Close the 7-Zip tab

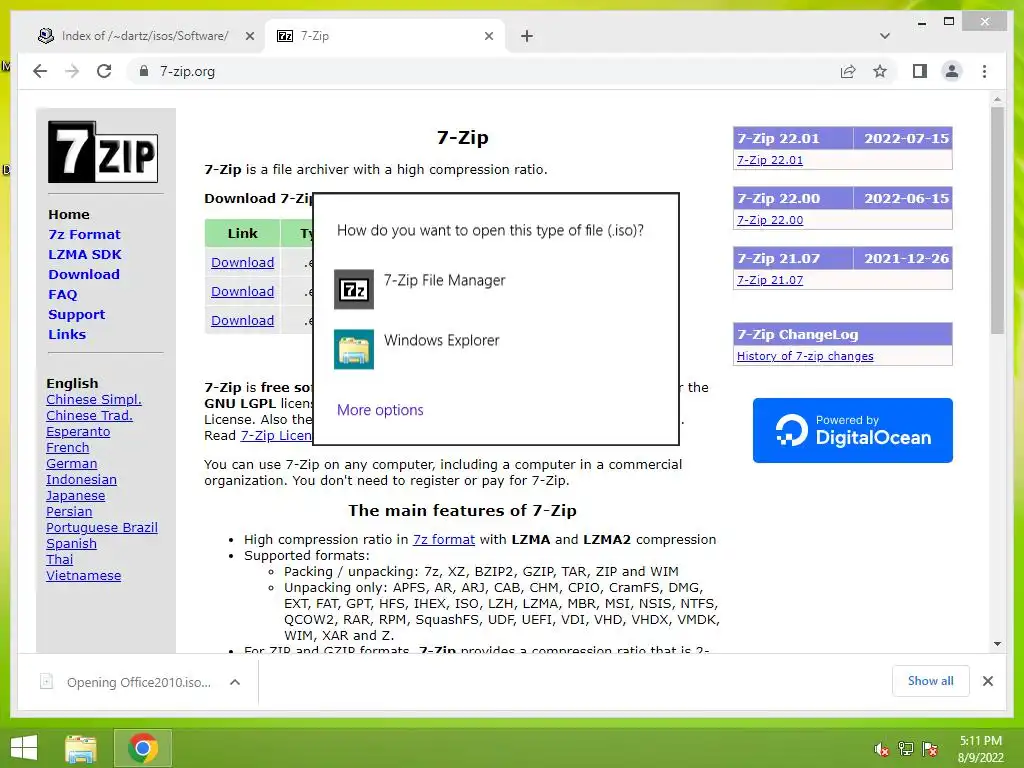click(x=488, y=36)
